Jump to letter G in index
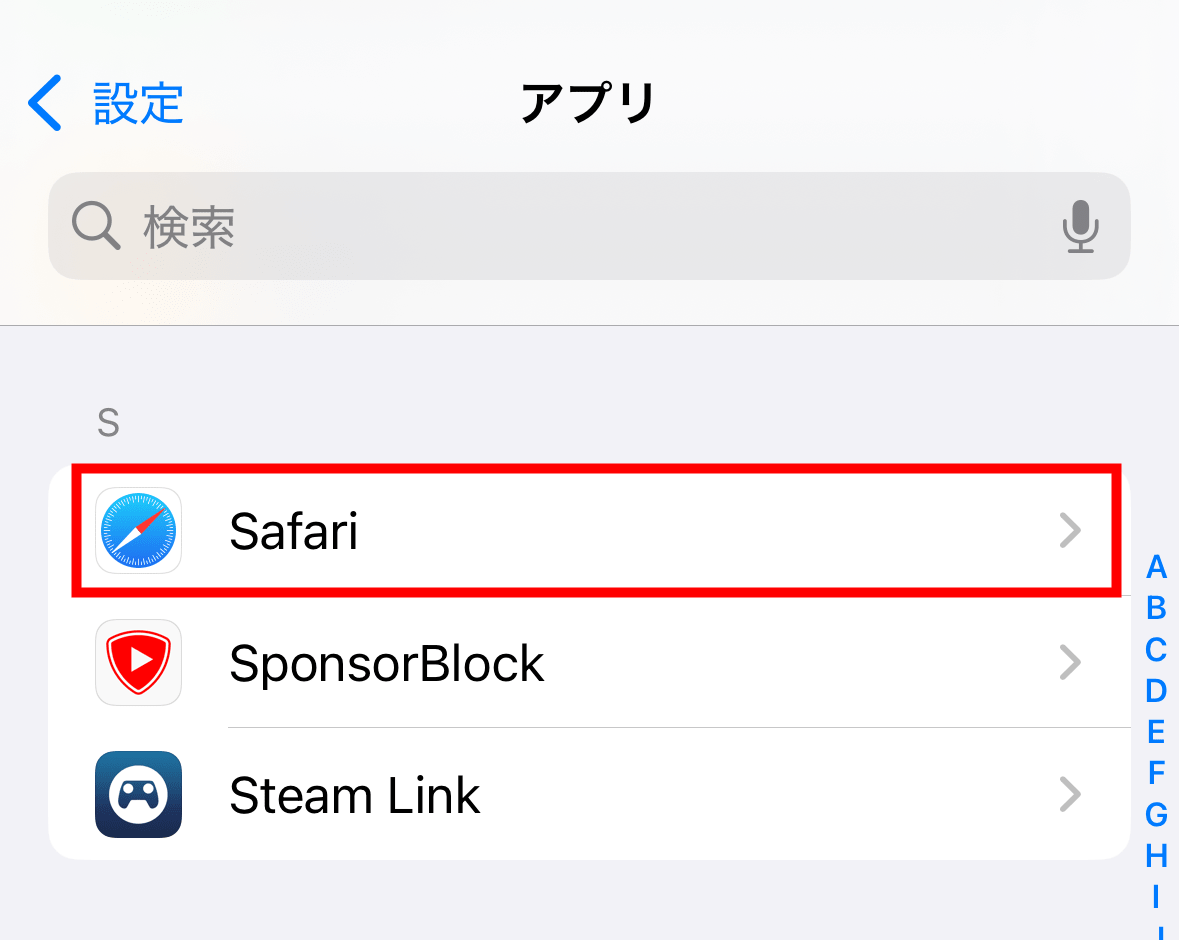 [x=1156, y=814]
